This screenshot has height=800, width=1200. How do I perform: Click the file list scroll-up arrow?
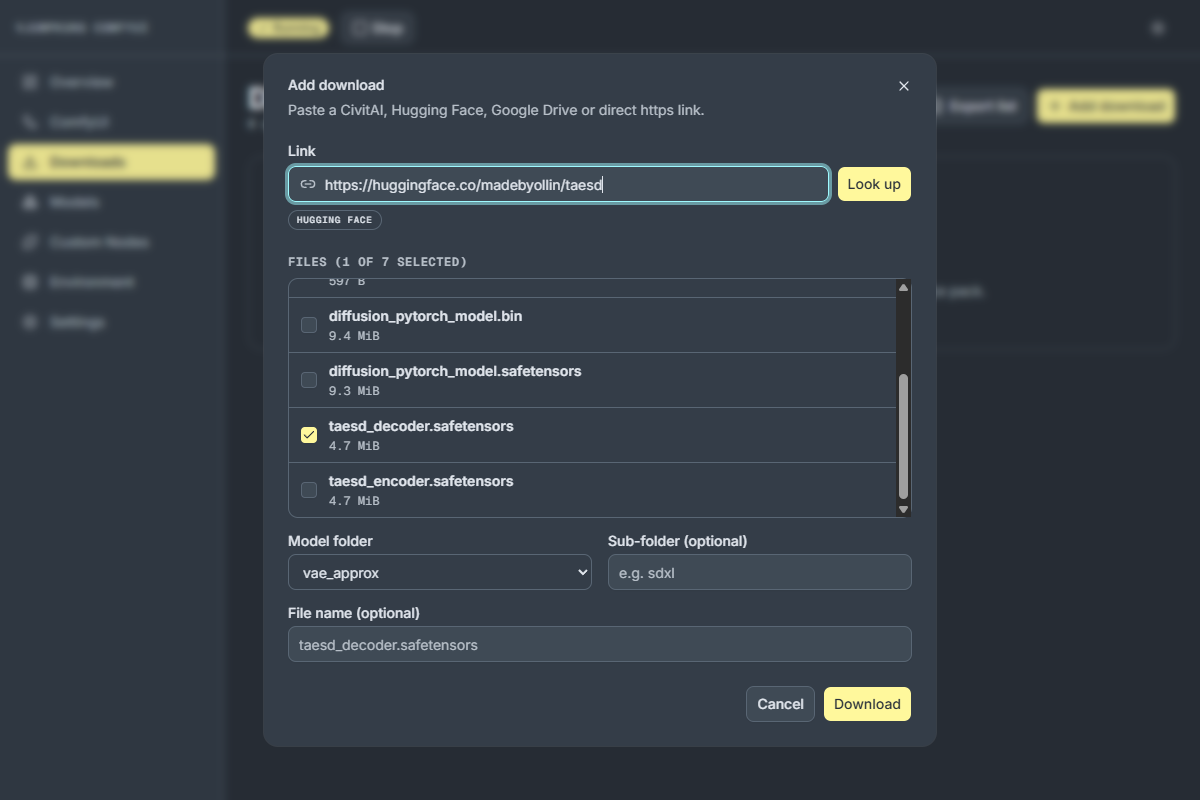click(903, 287)
